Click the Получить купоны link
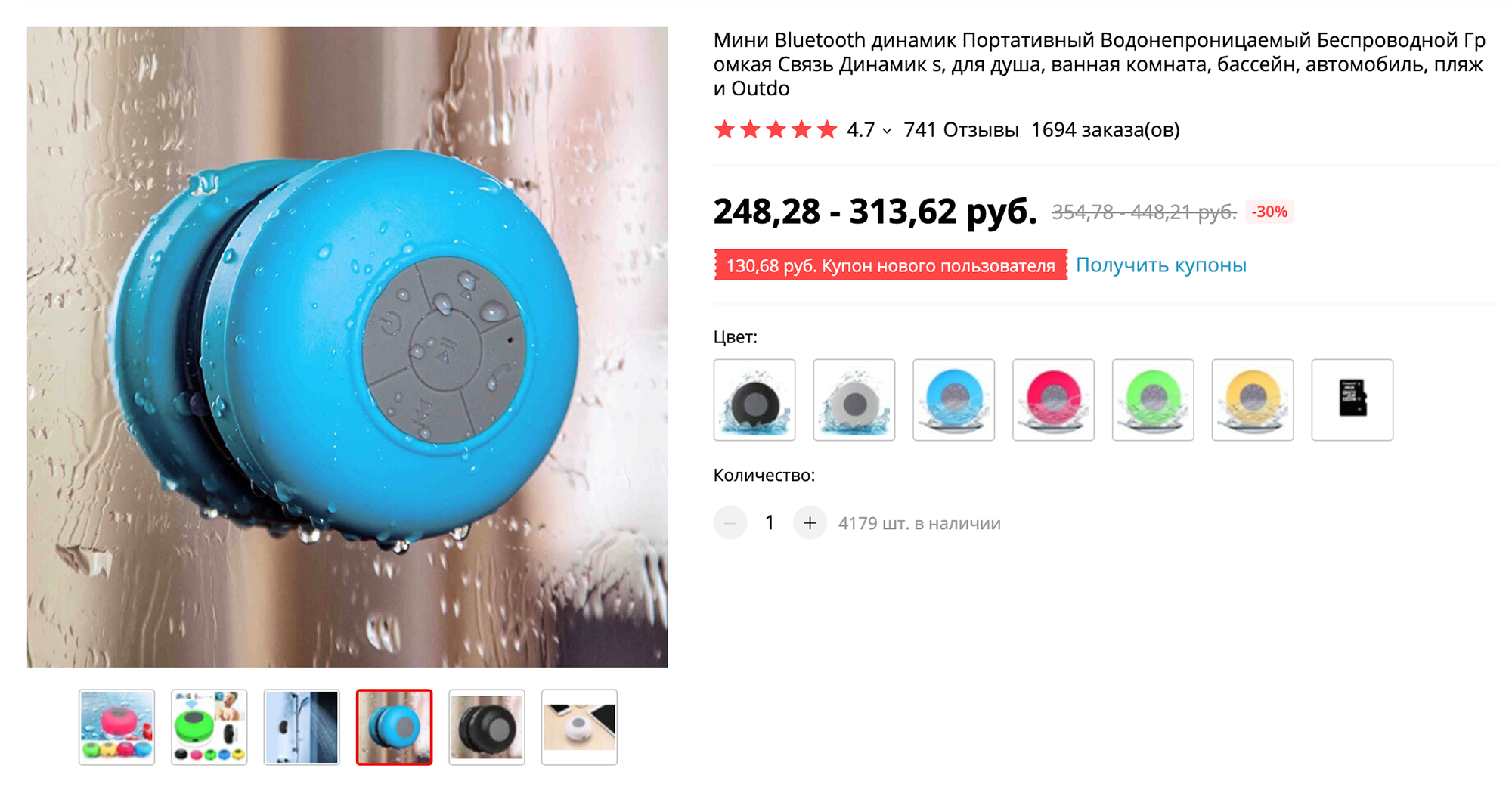Screen dimensions: 1512x812 click(x=1161, y=265)
